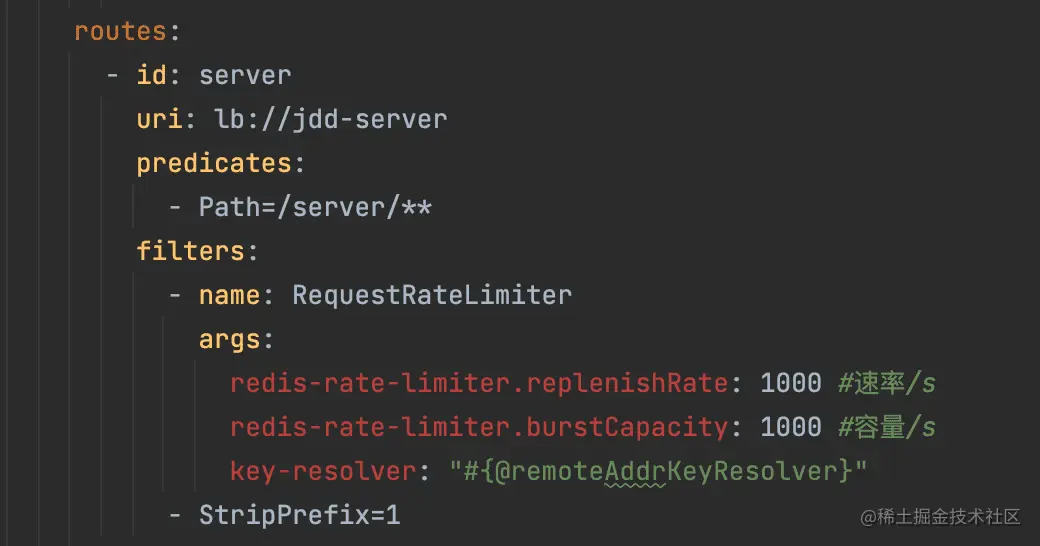Click the 'predicates' key
The image size is (1040, 546).
214,163
